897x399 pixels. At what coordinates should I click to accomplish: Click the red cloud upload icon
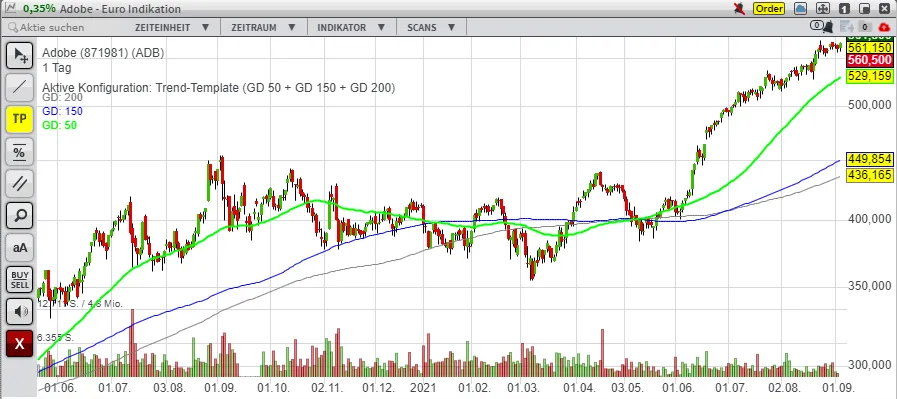884,27
